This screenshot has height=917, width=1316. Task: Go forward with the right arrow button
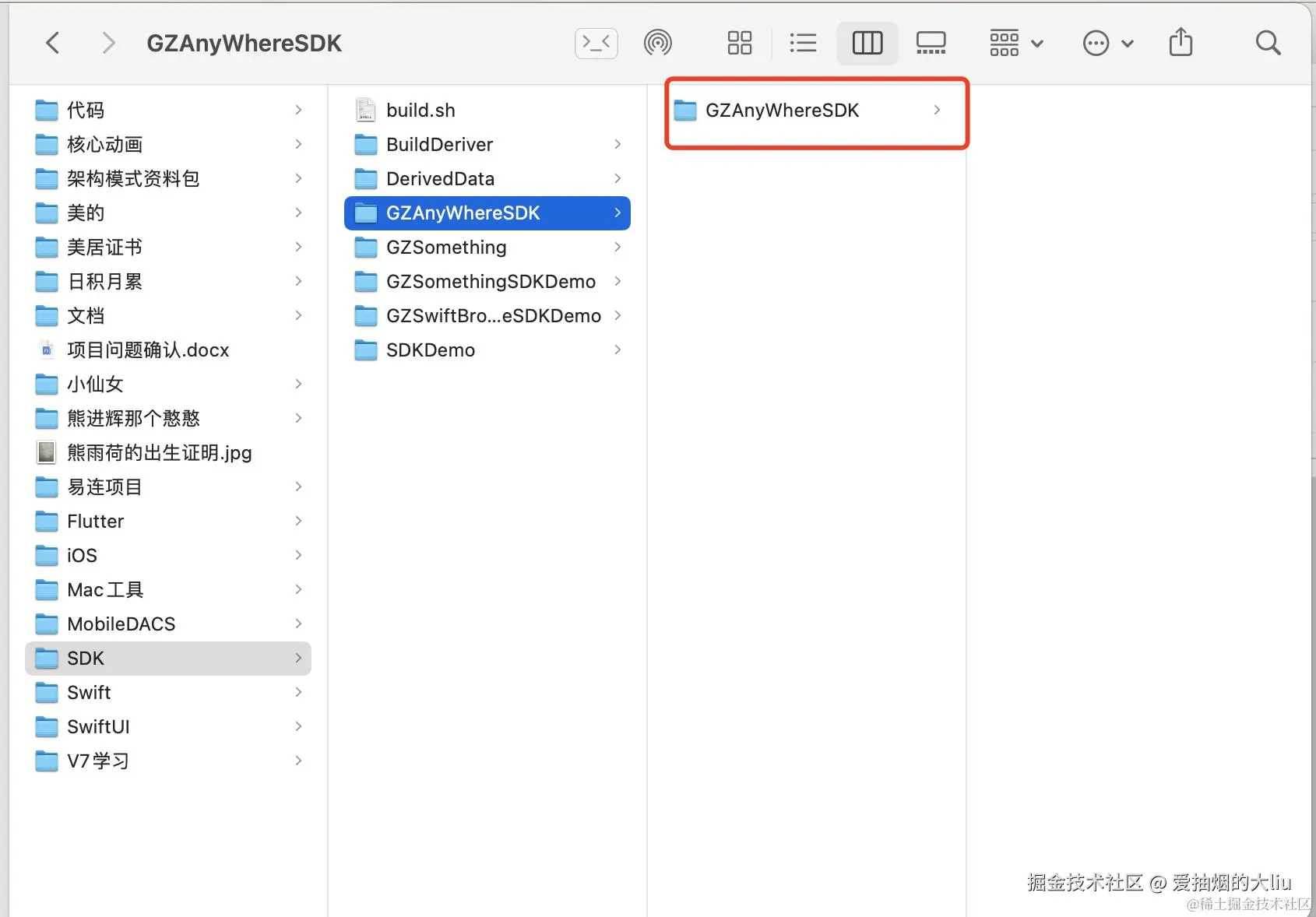coord(109,43)
